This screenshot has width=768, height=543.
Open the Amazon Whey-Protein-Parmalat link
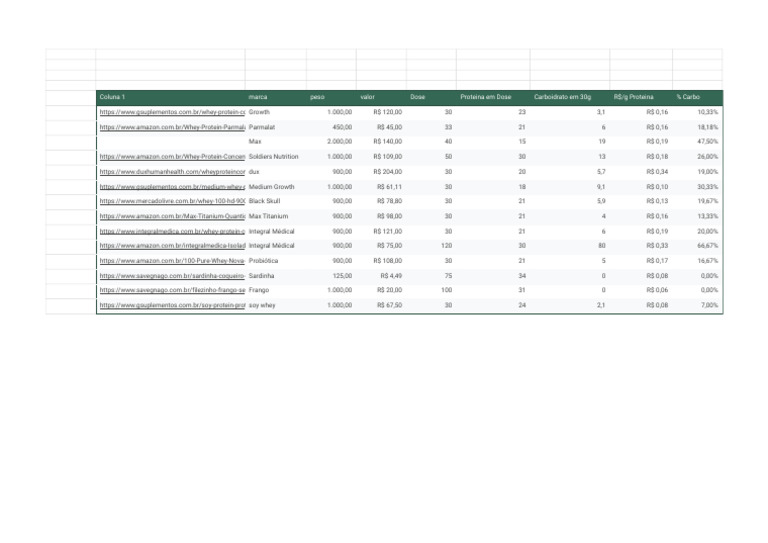coord(172,127)
